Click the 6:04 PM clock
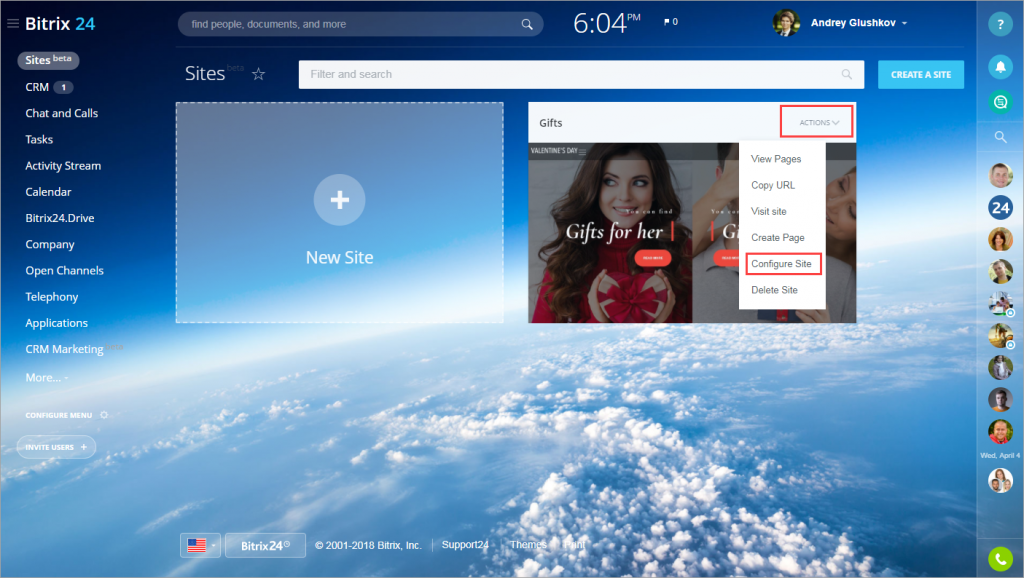Image resolution: width=1024 pixels, height=578 pixels. [x=607, y=24]
